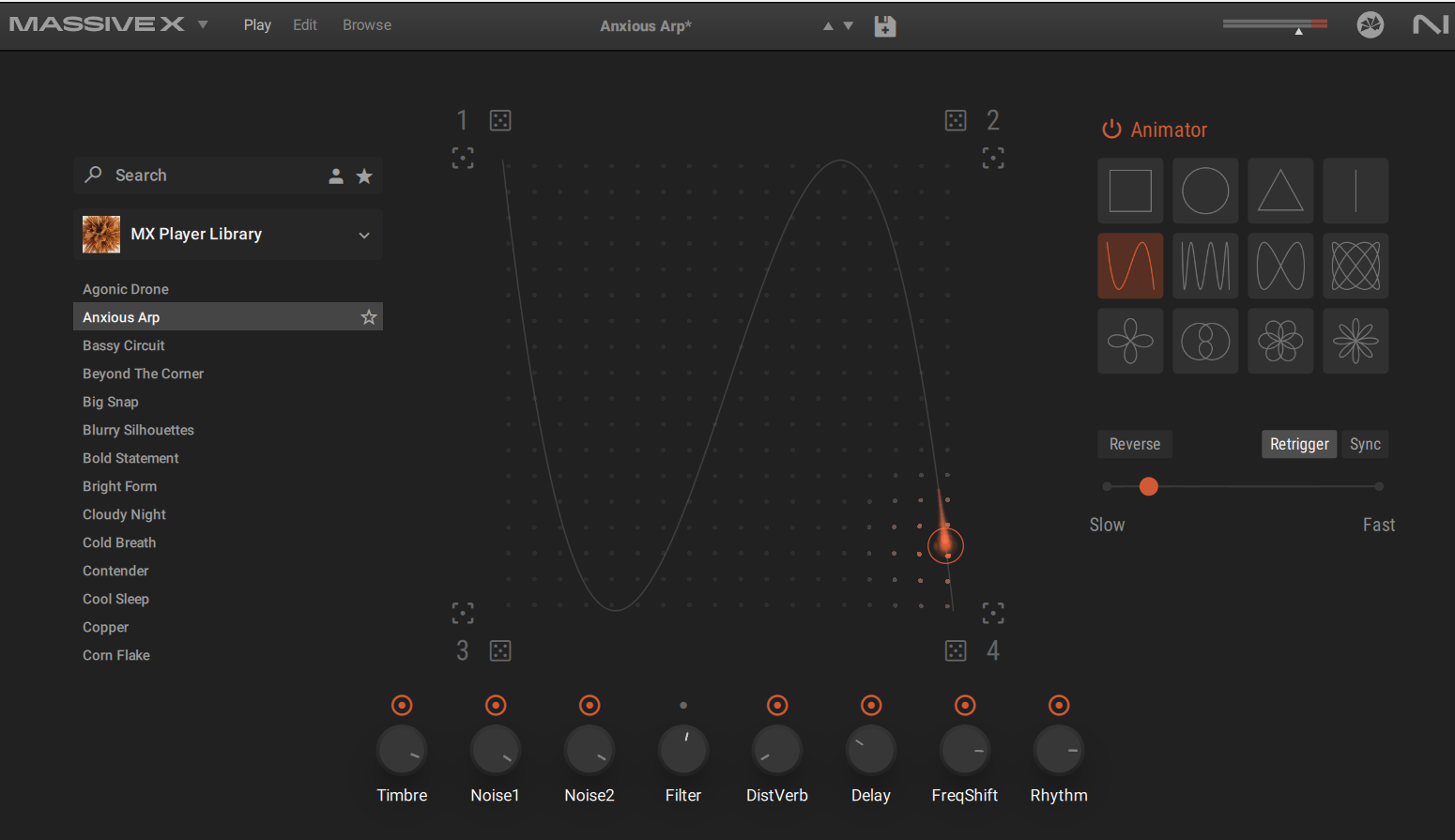Click the Slow–Fast speed slider handle
The width and height of the screenshot is (1455, 840).
coord(1149,486)
